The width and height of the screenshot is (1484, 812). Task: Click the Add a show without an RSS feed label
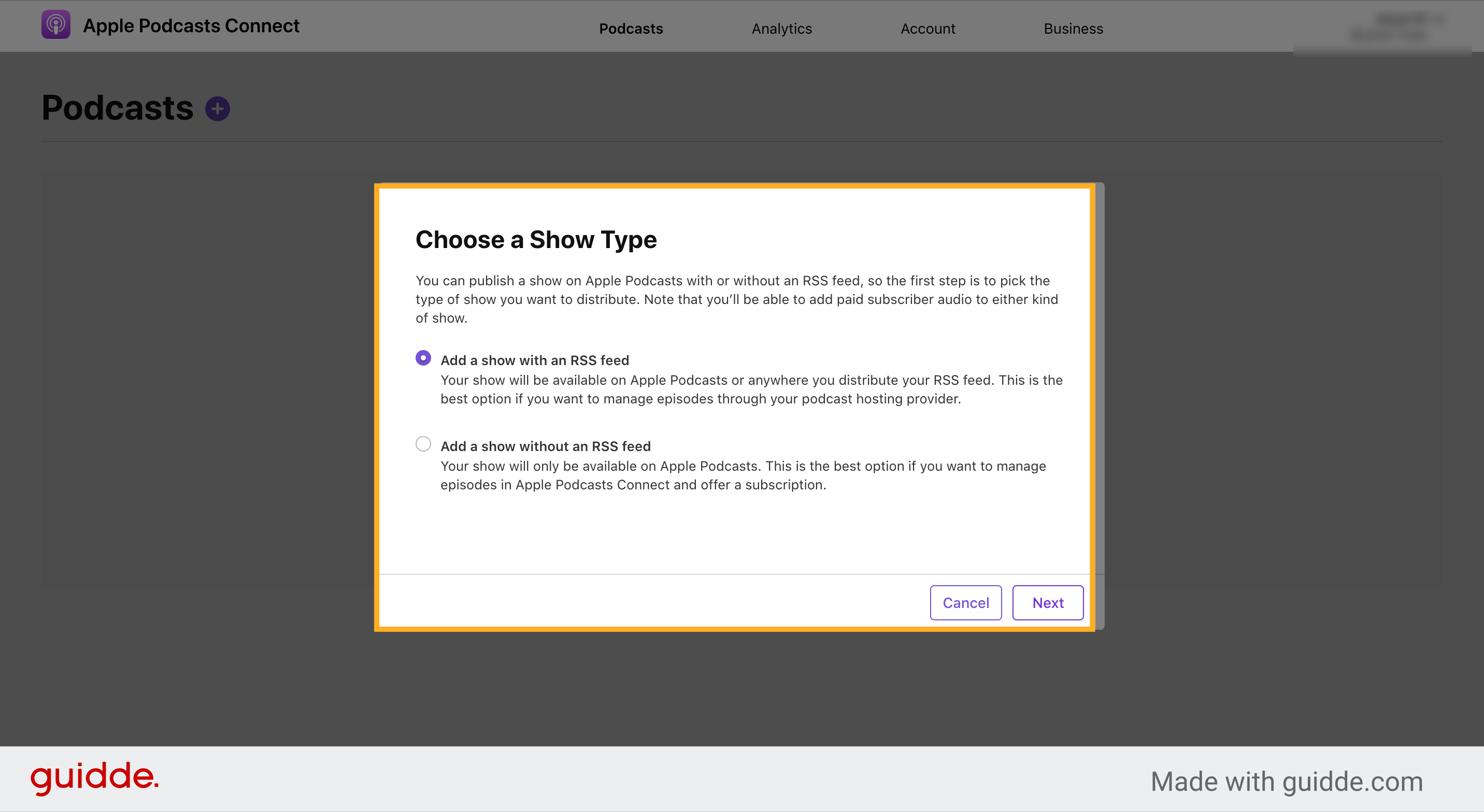click(545, 446)
